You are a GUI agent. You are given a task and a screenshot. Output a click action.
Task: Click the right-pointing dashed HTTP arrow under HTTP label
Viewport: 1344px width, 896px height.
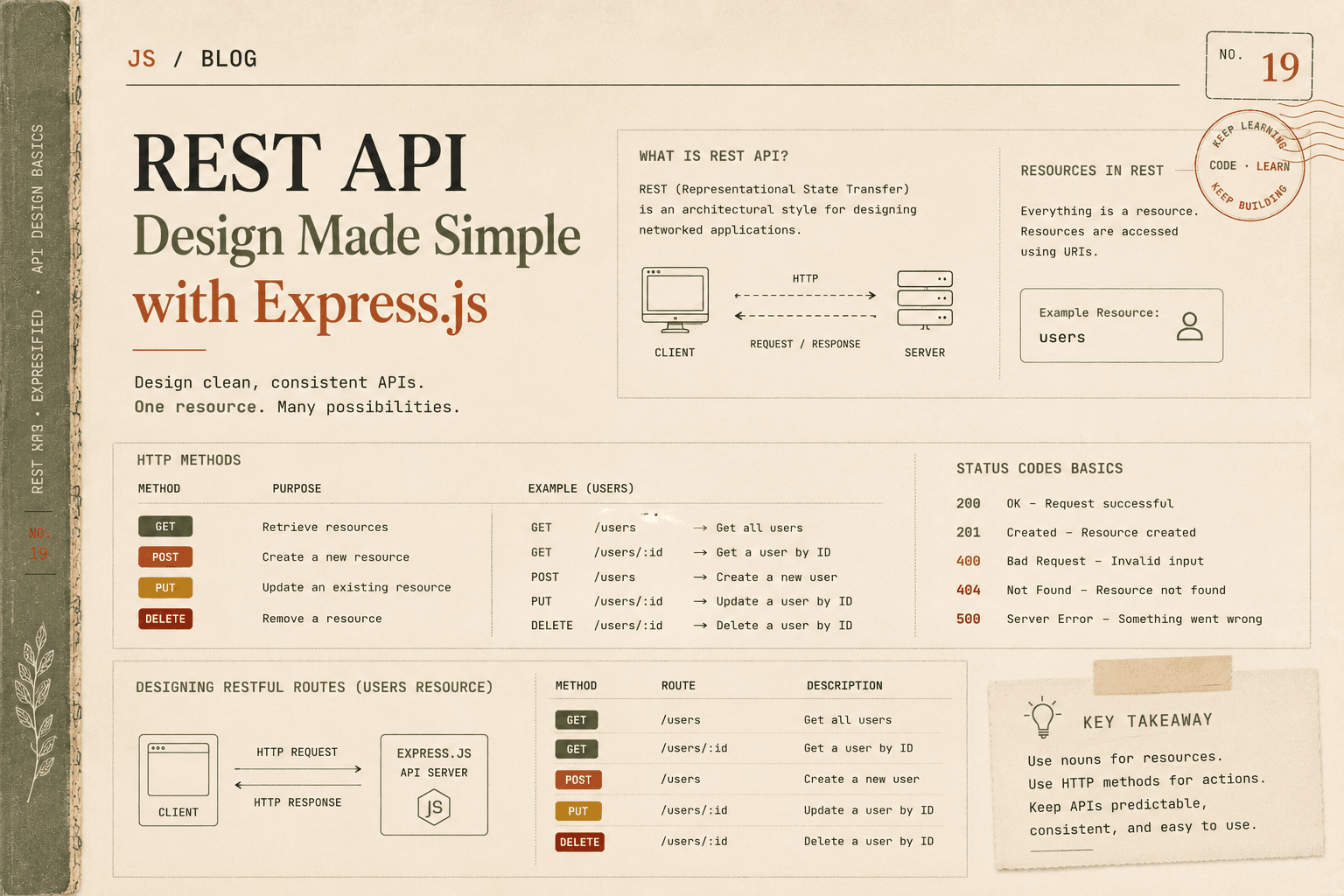805,296
